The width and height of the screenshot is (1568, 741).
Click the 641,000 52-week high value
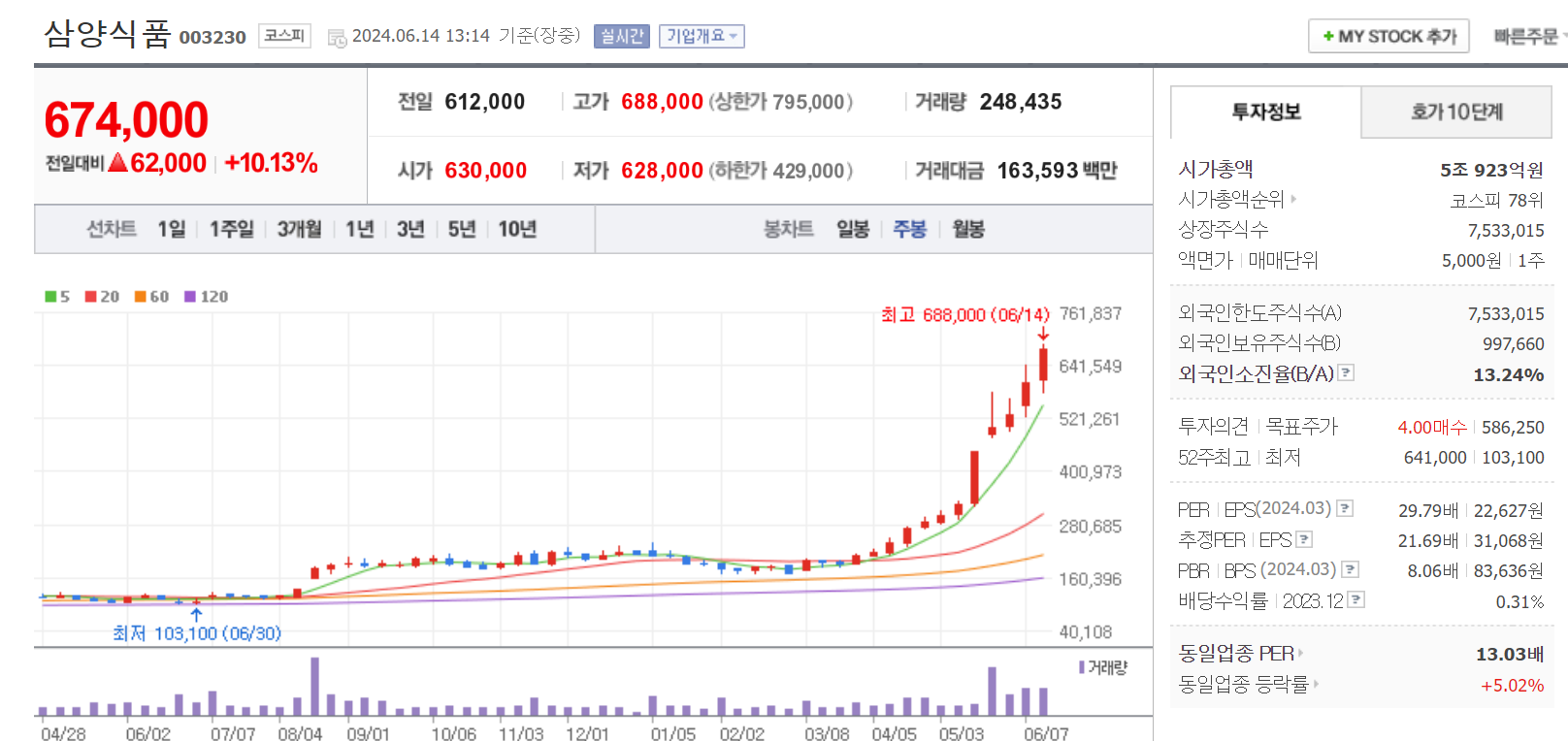(x=1435, y=457)
